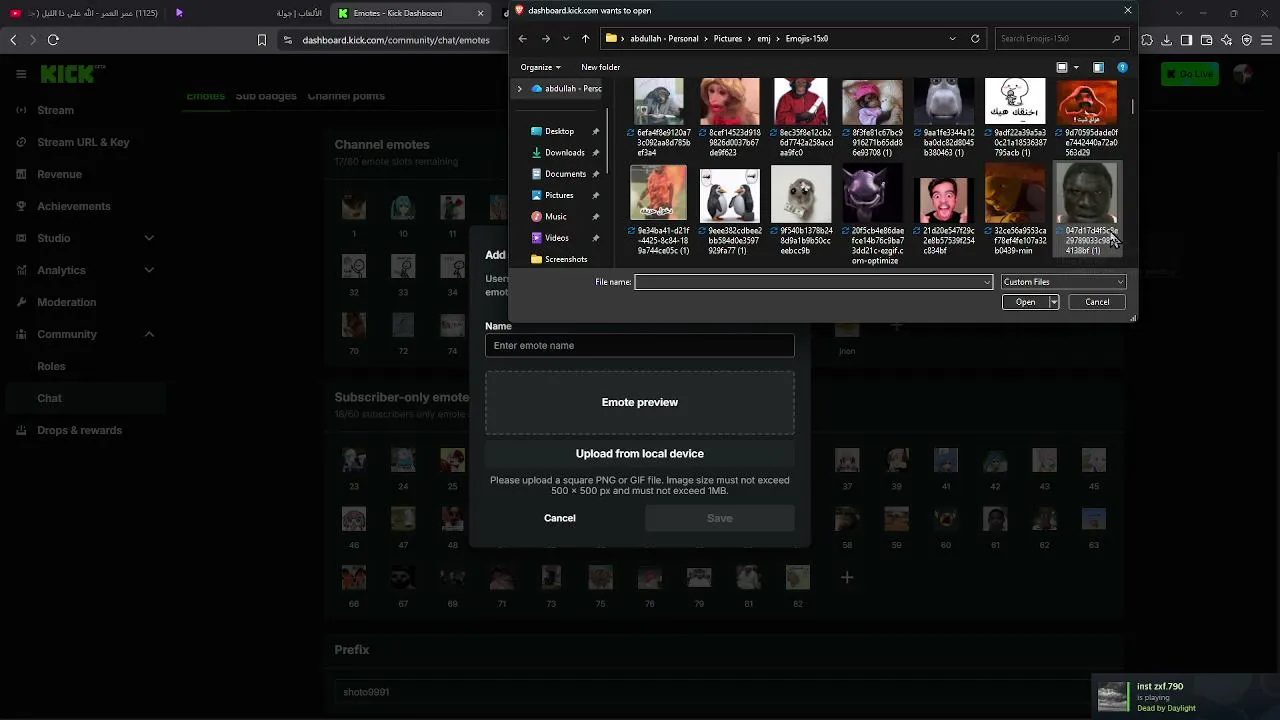Bookmark this page in the browser
The height and width of the screenshot is (720, 1280).
click(262, 40)
